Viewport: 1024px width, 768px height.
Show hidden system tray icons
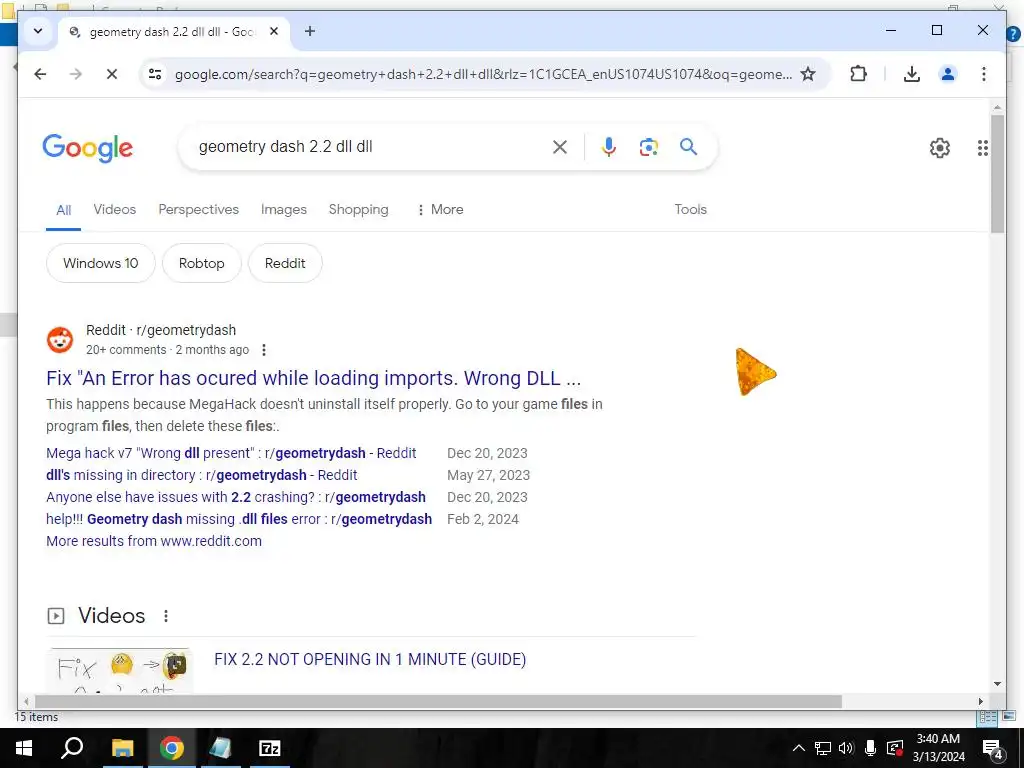pos(798,748)
